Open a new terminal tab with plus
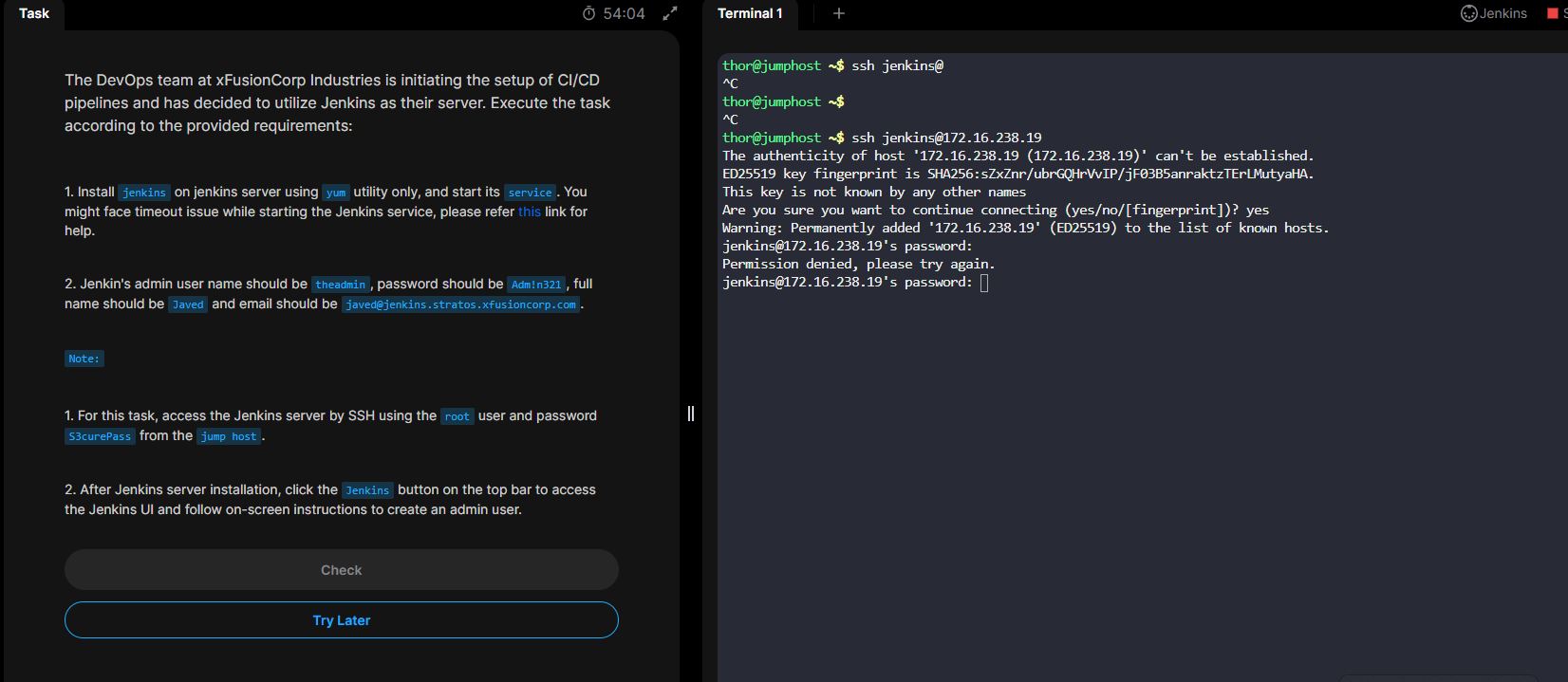 pos(838,13)
